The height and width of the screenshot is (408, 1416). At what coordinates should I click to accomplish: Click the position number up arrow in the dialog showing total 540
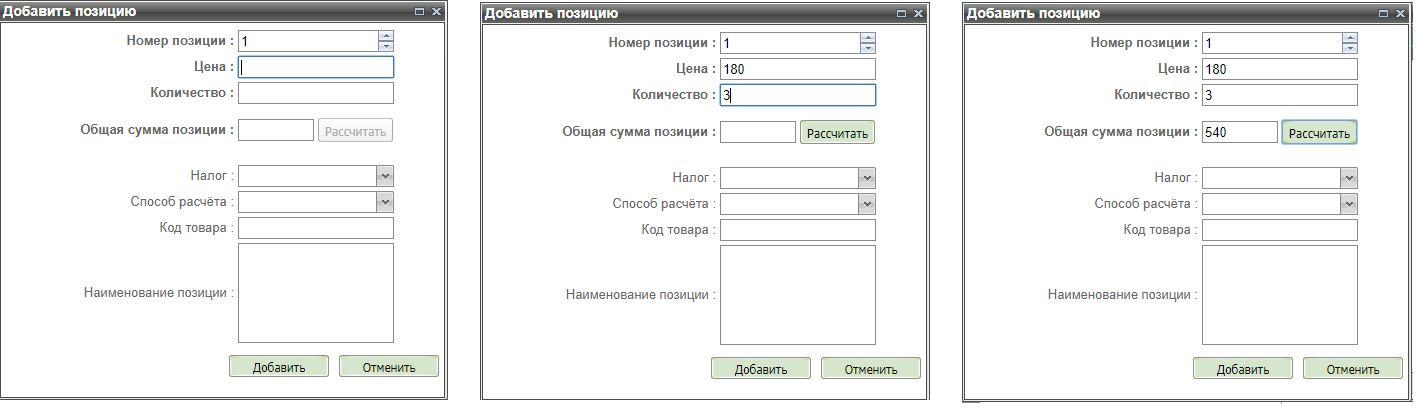(x=1350, y=37)
